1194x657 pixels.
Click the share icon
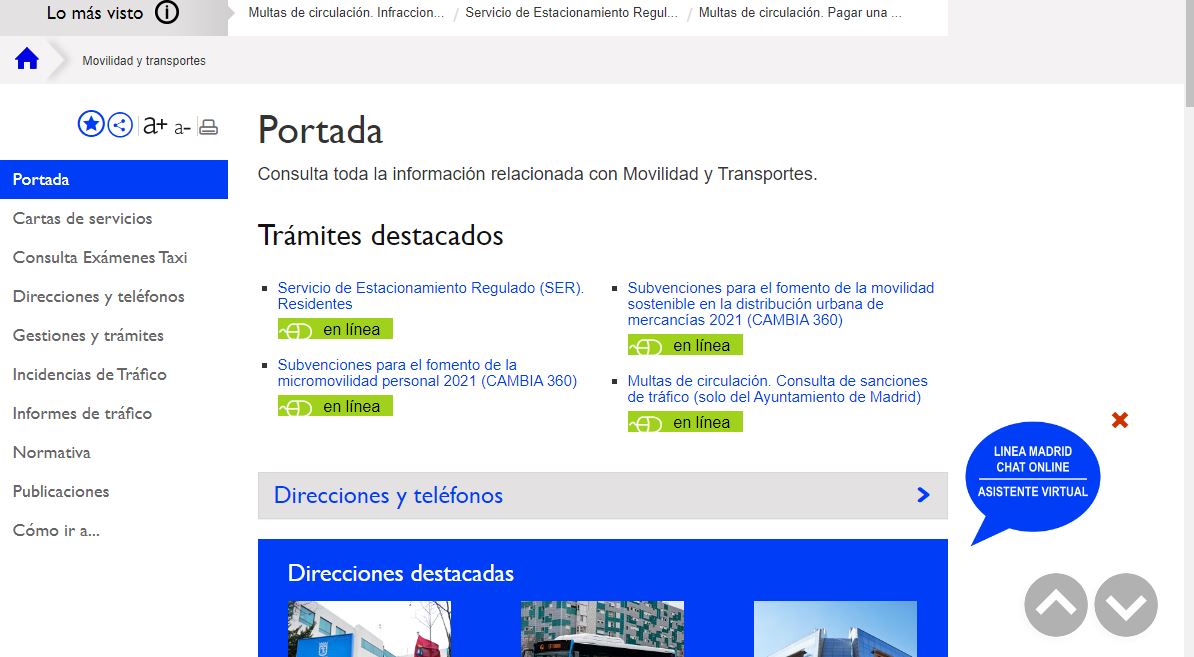point(120,125)
